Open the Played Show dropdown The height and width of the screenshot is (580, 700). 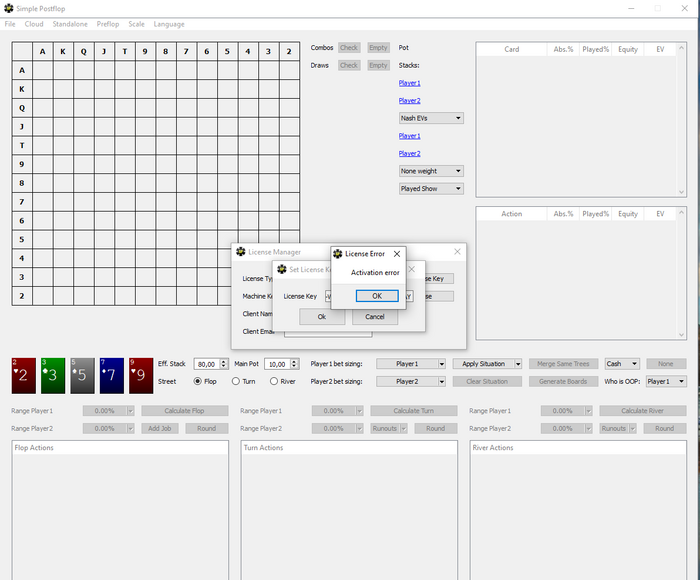click(x=431, y=188)
